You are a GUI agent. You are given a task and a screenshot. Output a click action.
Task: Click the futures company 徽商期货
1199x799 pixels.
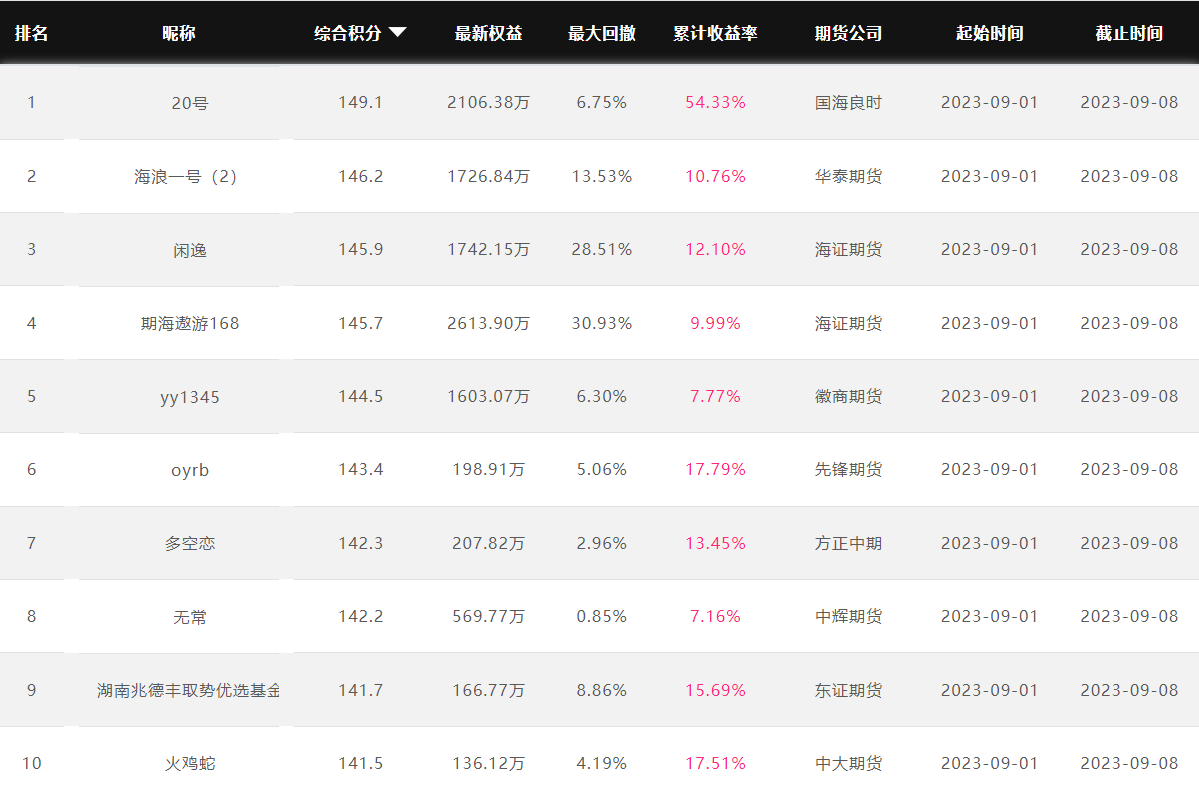coord(849,396)
